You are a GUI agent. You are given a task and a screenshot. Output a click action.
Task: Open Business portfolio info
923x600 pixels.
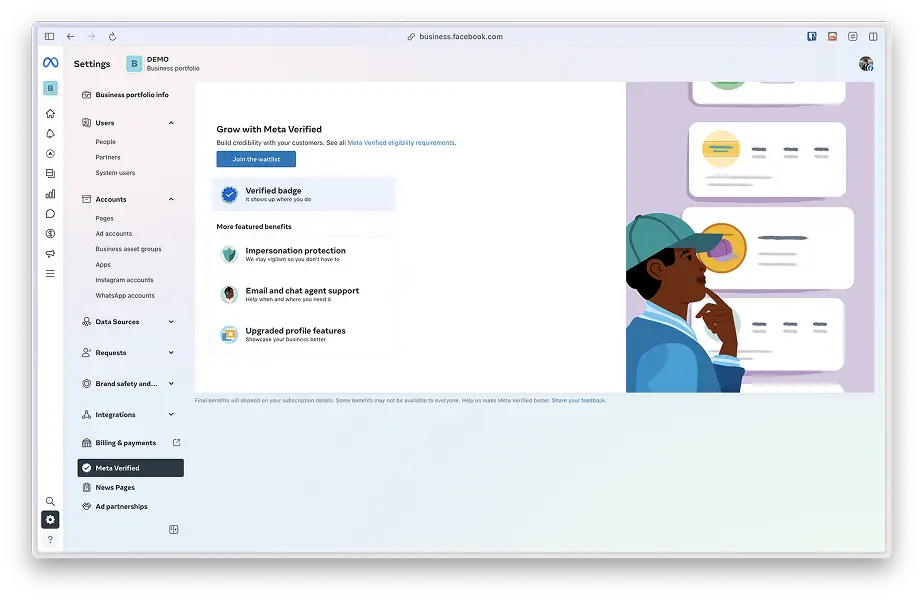coord(130,95)
